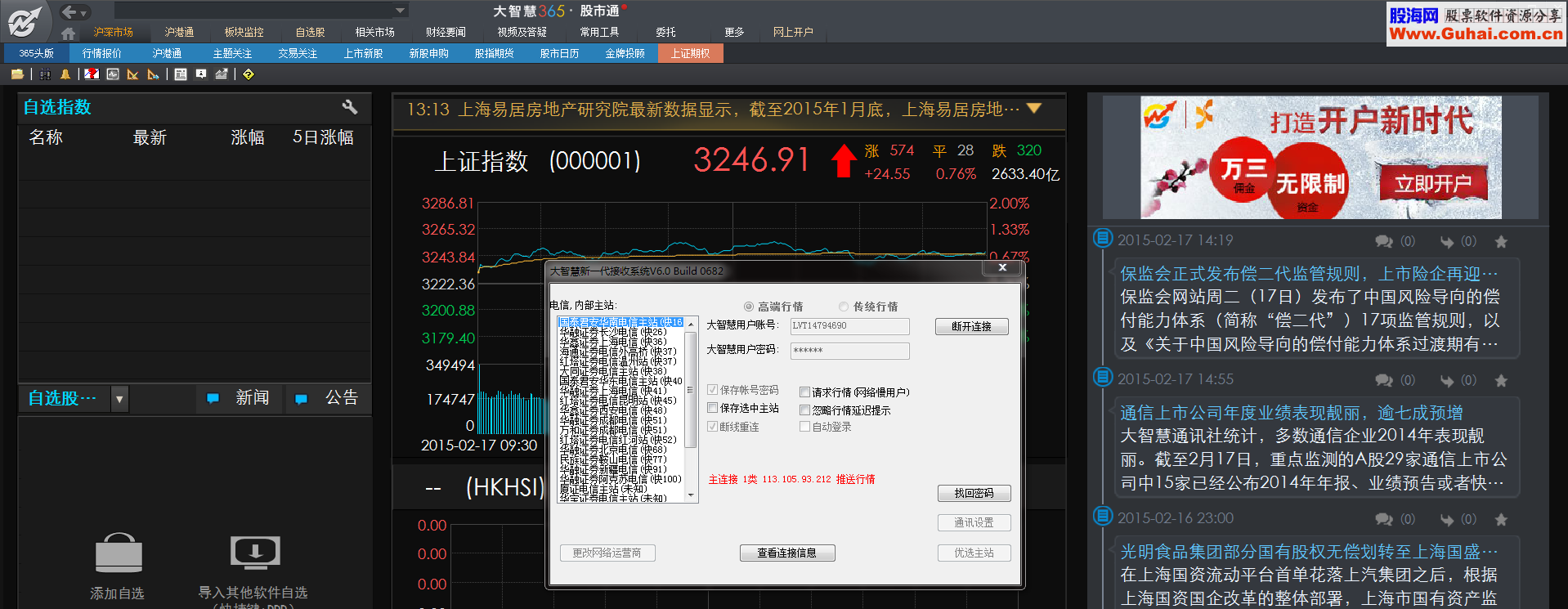Click the waveform chart toolbar icon
This screenshot has height=609, width=1568.
coord(113,74)
